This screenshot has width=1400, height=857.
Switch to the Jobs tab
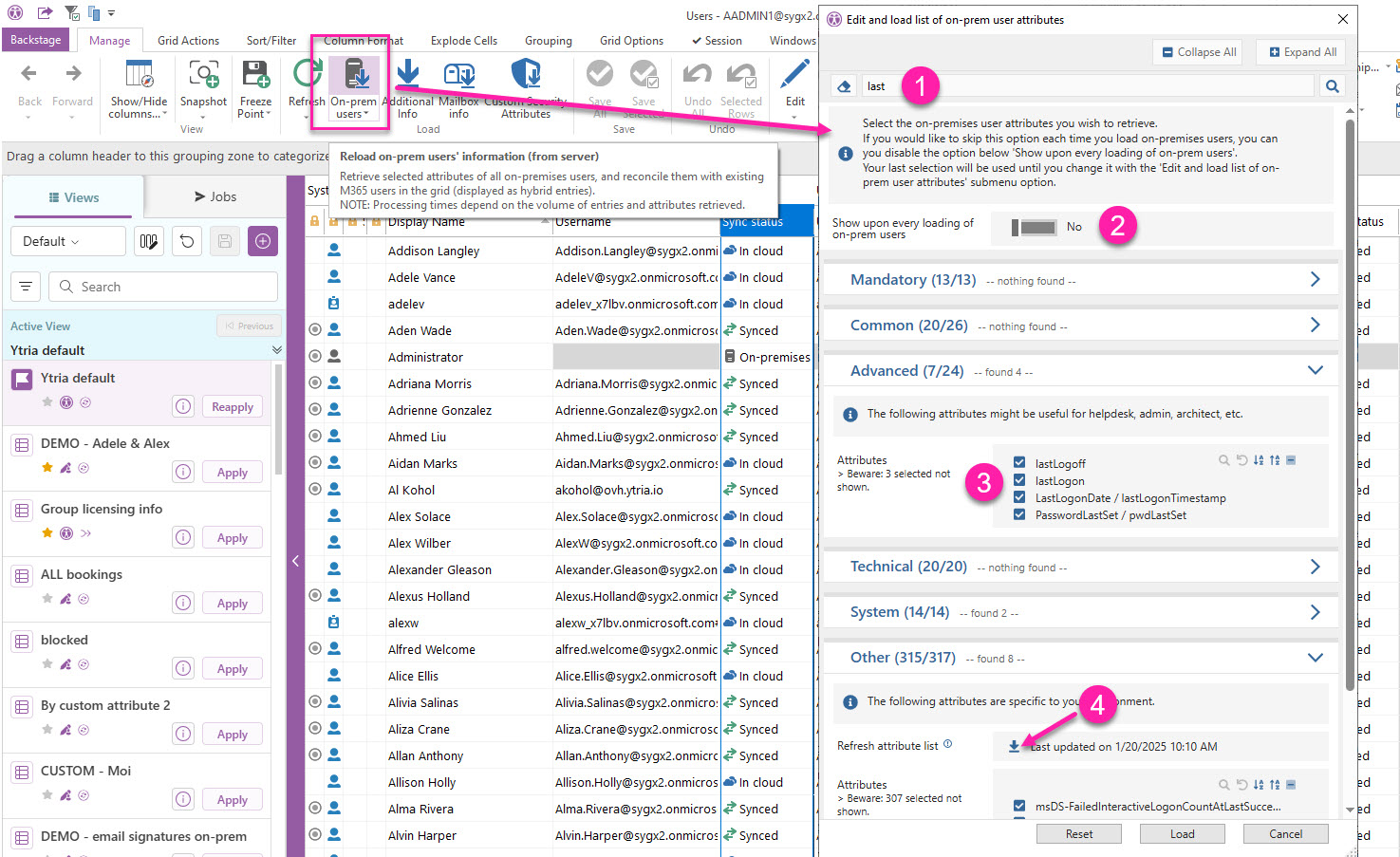(215, 196)
